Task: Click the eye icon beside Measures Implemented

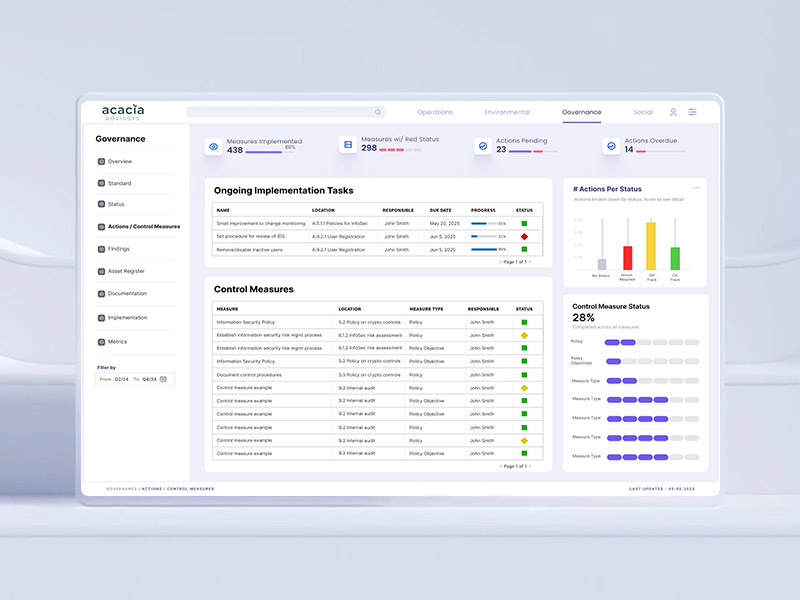Action: tap(213, 146)
